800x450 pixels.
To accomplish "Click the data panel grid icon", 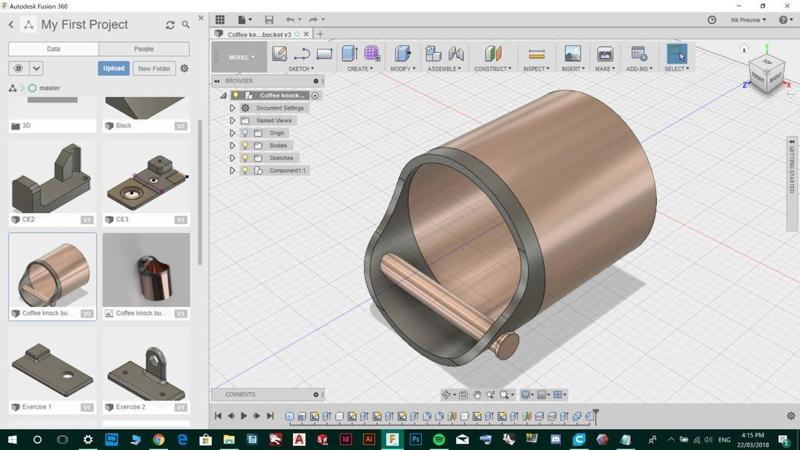I will pos(220,19).
